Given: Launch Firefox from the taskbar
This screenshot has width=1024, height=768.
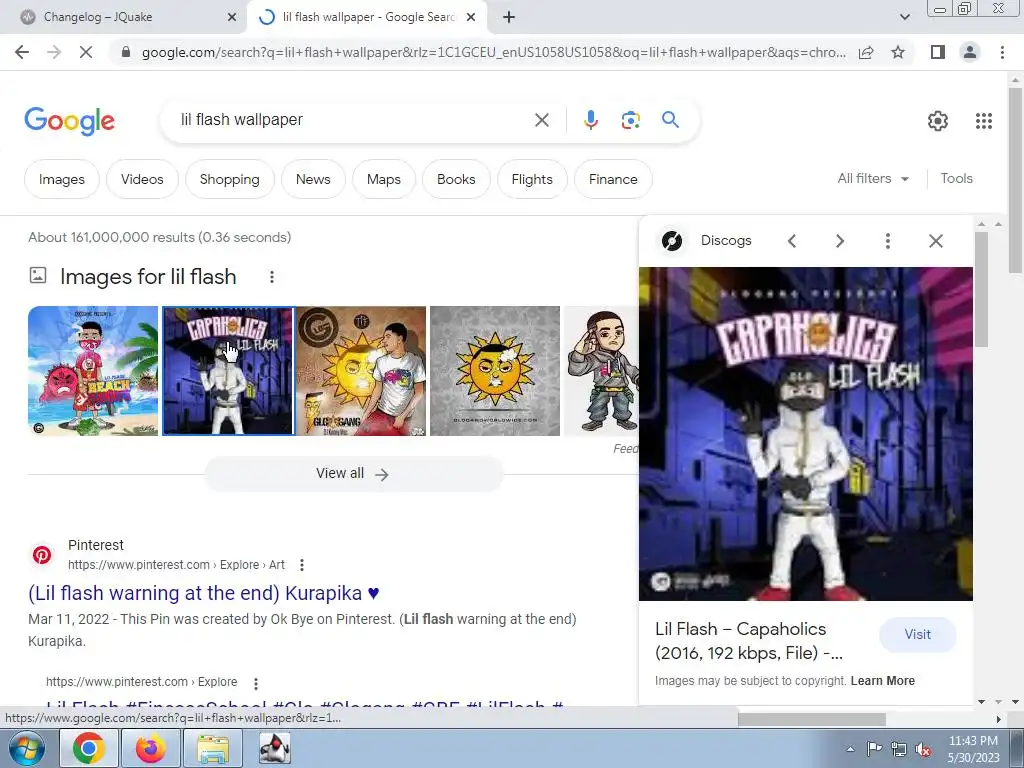Looking at the screenshot, I should click(x=150, y=748).
